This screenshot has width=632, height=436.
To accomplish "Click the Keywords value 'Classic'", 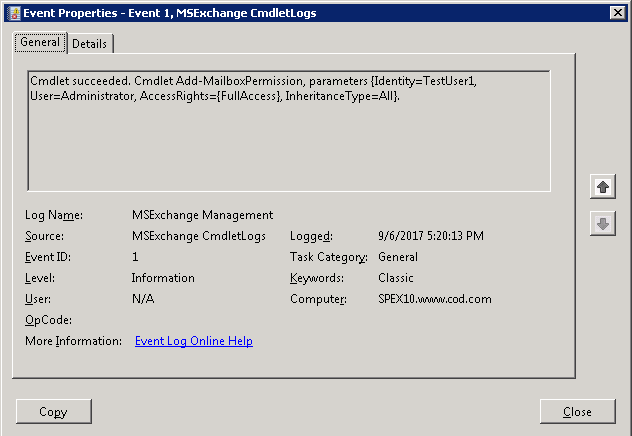I will (395, 278).
